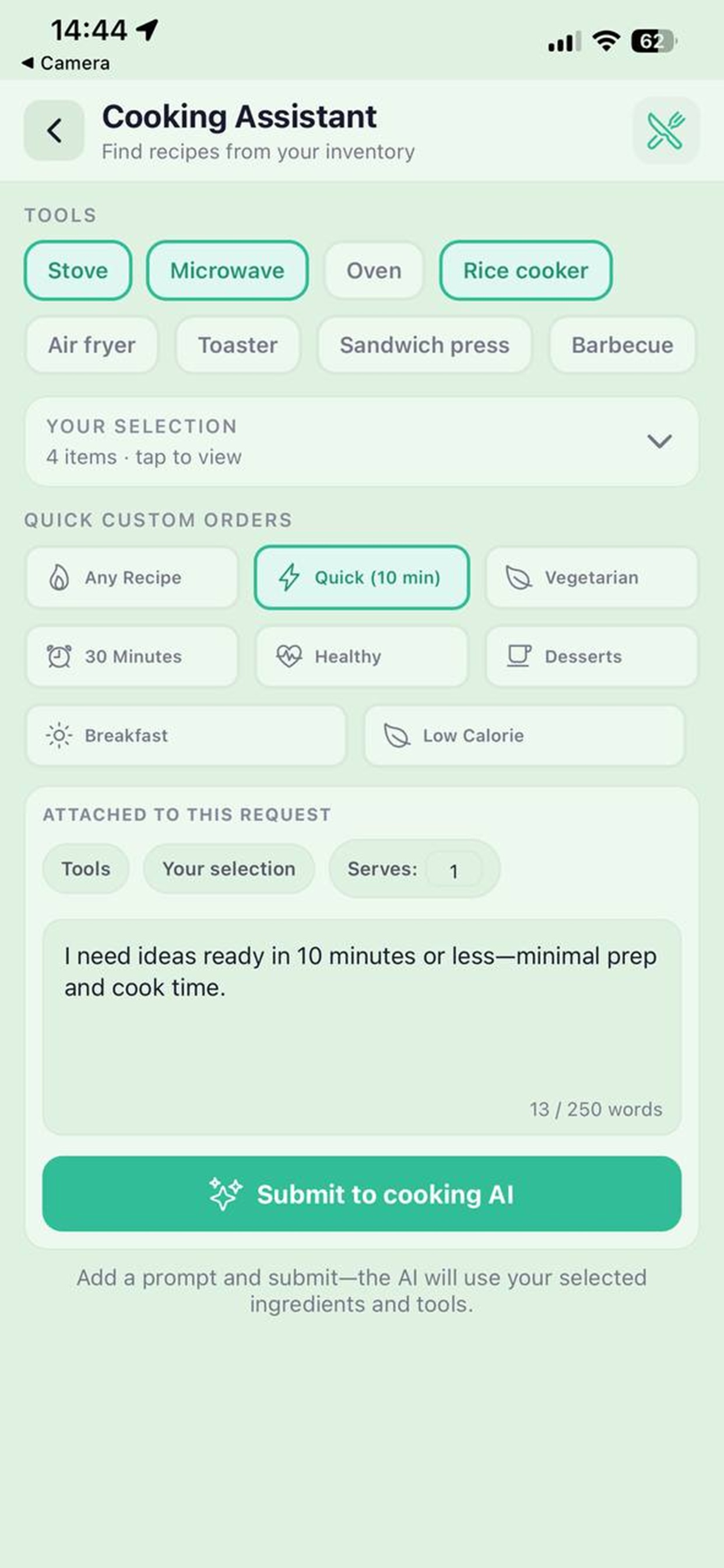The image size is (724, 1568).
Task: Tap the leaf icon for Vegetarian
Action: pos(519,577)
